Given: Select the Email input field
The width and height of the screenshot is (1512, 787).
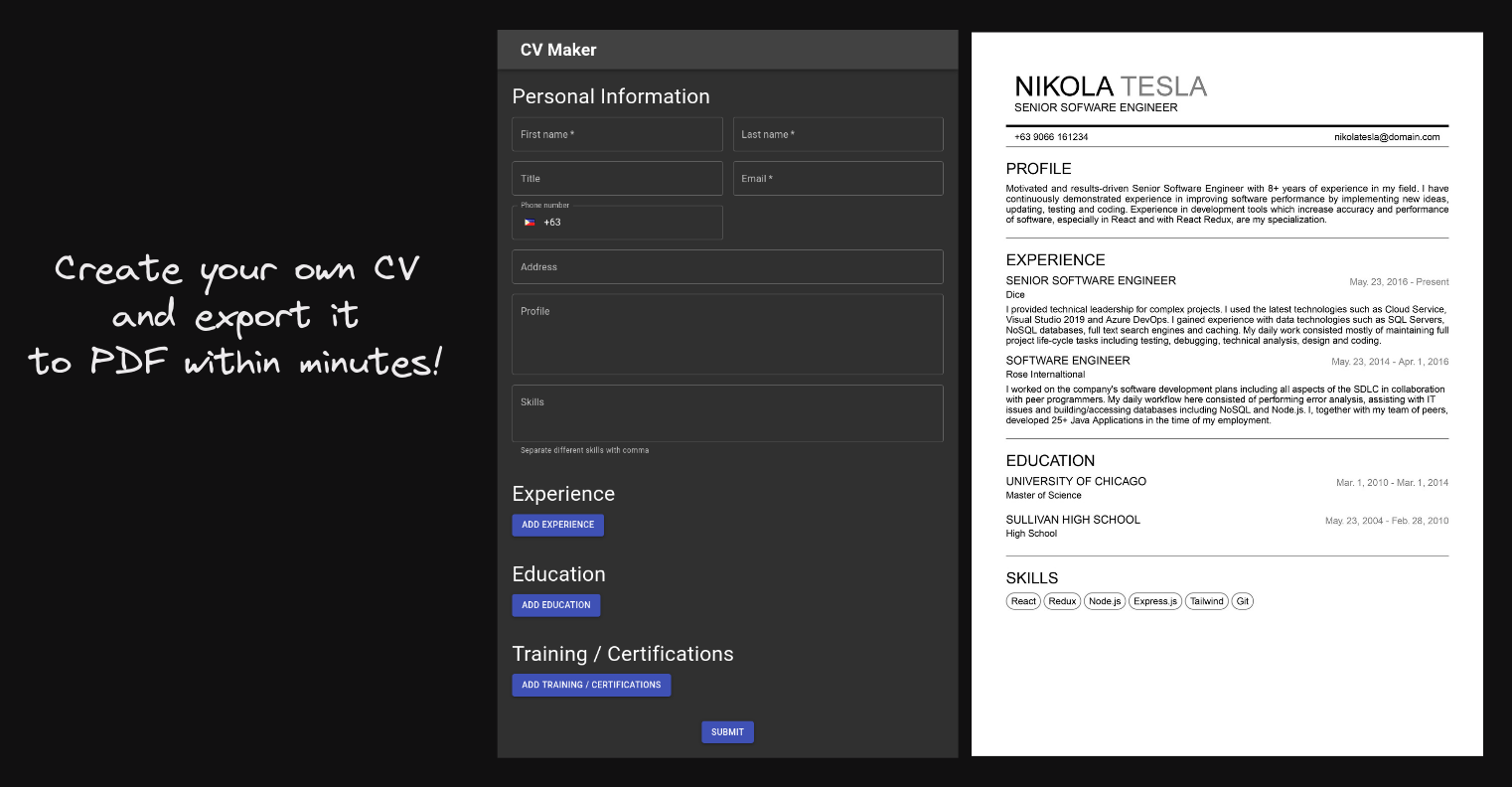Looking at the screenshot, I should 837,179.
